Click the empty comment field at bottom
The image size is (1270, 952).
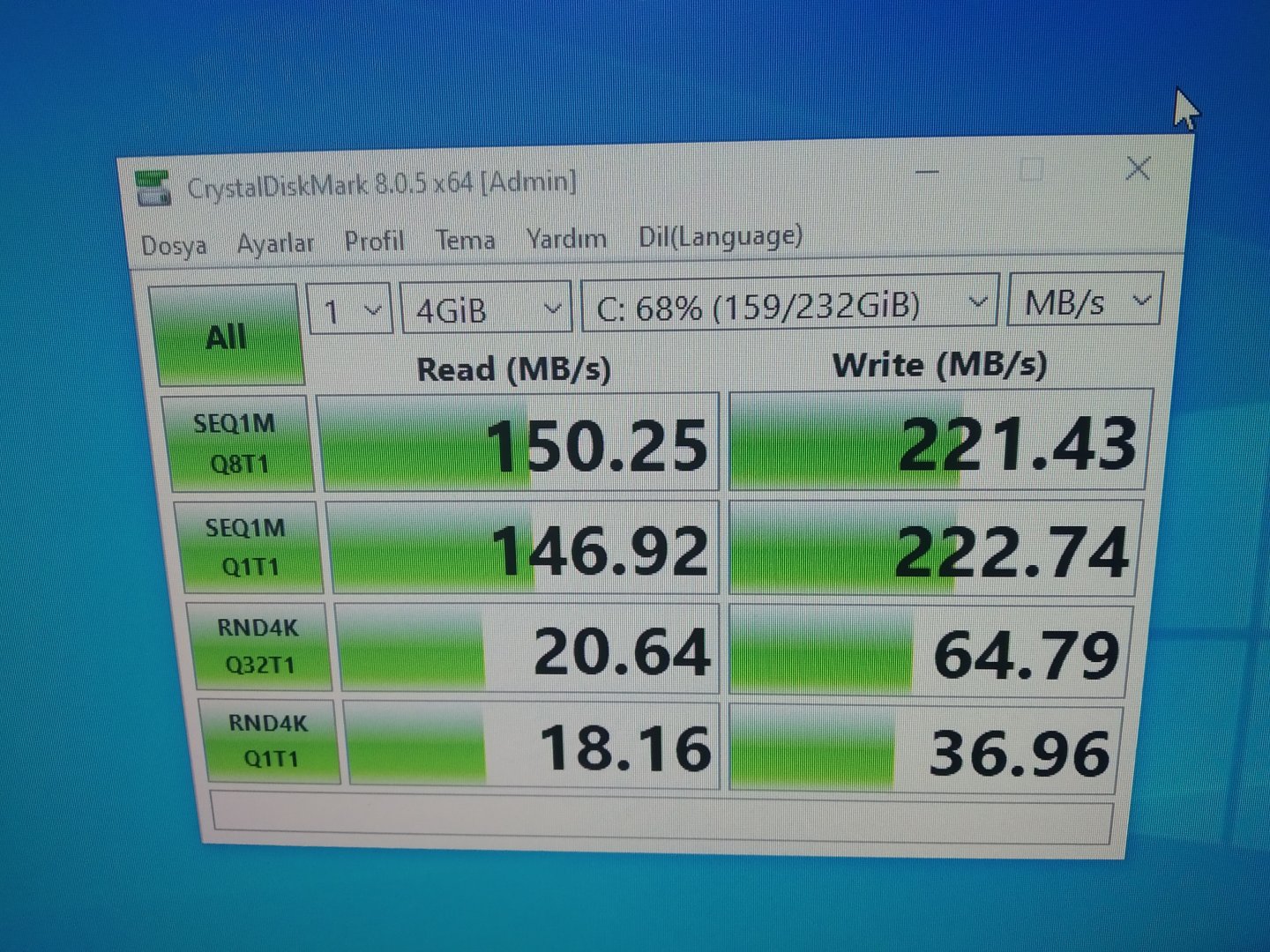coord(661,819)
